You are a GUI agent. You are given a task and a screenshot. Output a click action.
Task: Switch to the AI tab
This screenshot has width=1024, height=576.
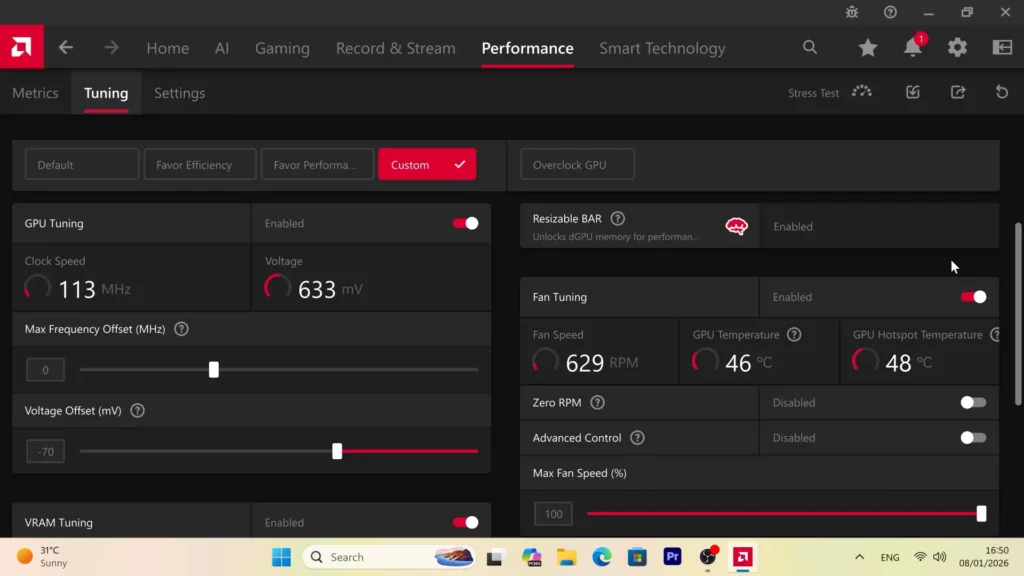click(x=222, y=48)
